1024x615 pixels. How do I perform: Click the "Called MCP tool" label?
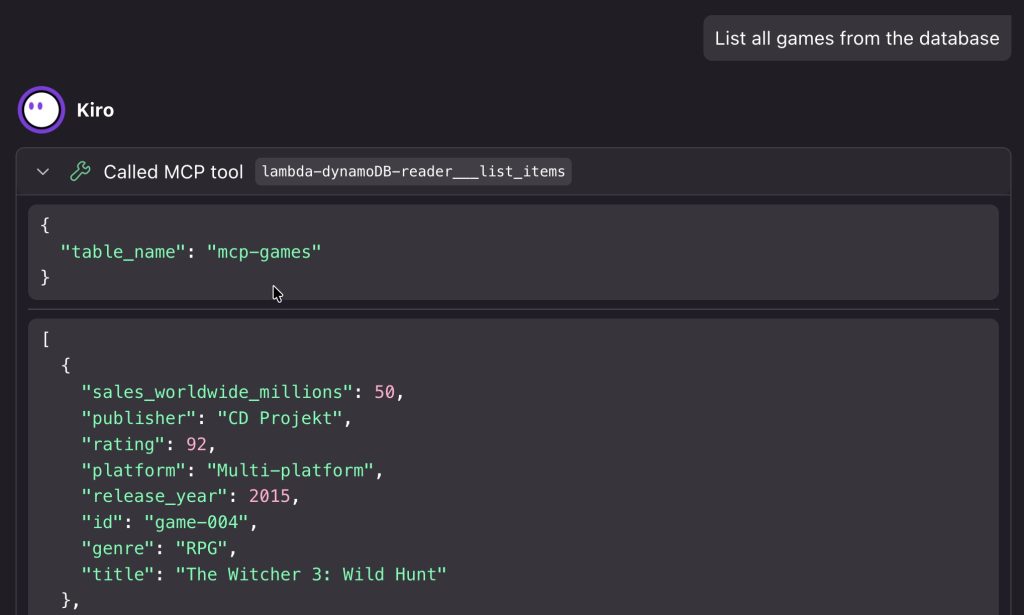tap(173, 172)
